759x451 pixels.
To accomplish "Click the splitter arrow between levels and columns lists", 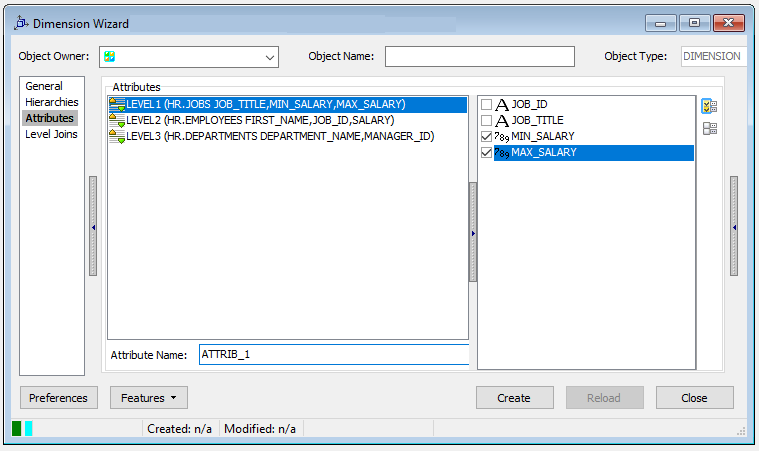I will (473, 233).
